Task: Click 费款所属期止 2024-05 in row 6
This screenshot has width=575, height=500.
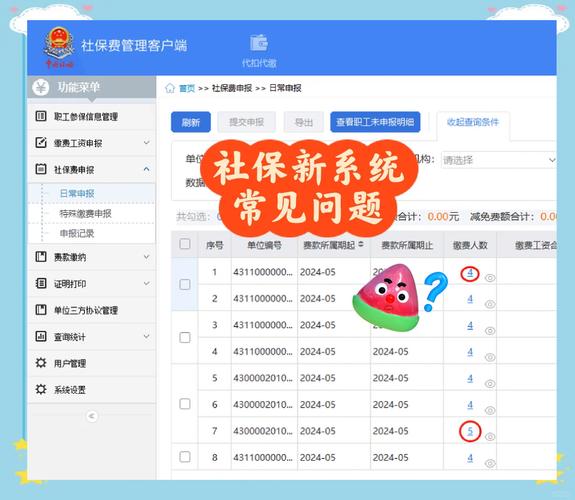Action: [x=391, y=404]
